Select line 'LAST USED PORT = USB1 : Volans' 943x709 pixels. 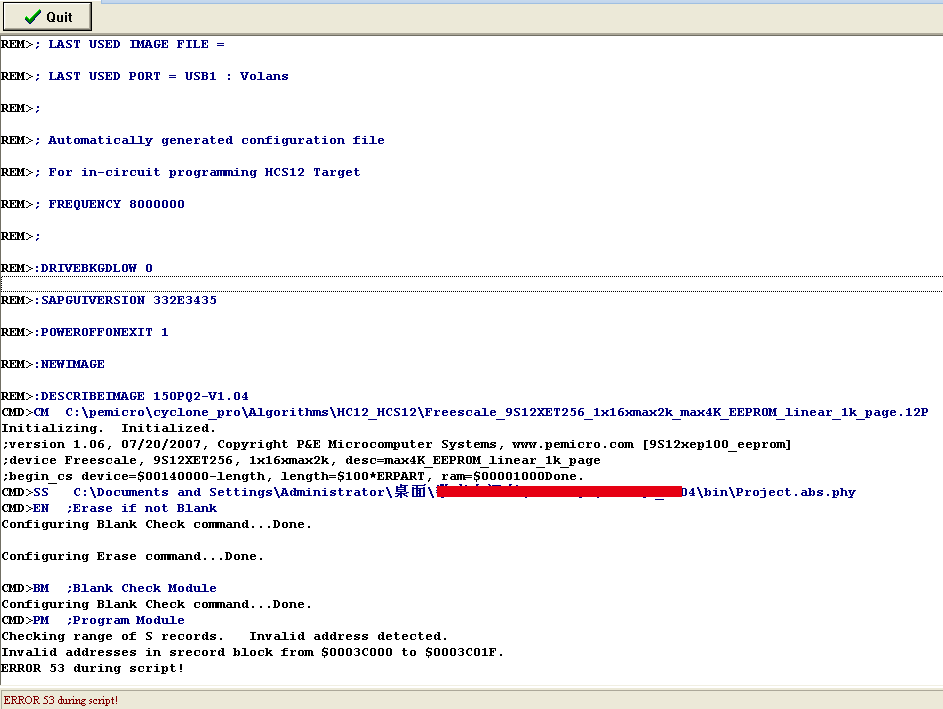[144, 76]
